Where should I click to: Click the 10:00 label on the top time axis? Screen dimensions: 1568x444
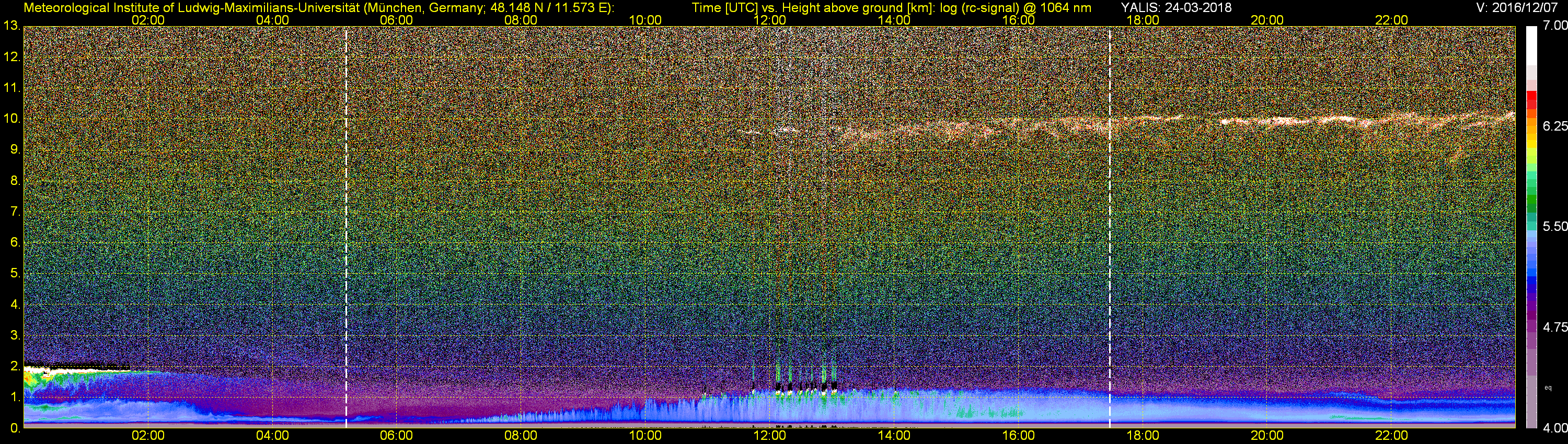[x=645, y=20]
